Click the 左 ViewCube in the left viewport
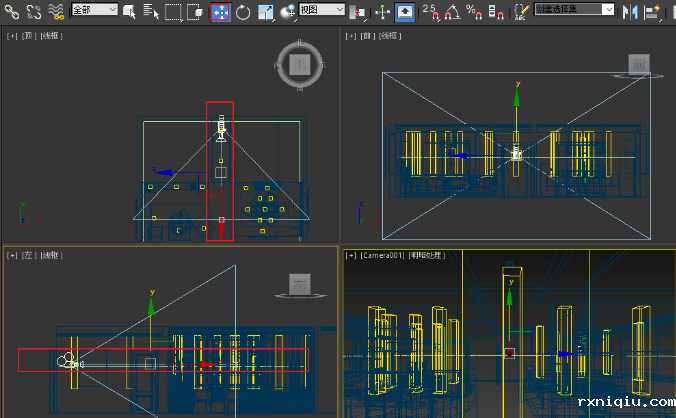Image resolution: width=676 pixels, height=418 pixels. pos(300,284)
